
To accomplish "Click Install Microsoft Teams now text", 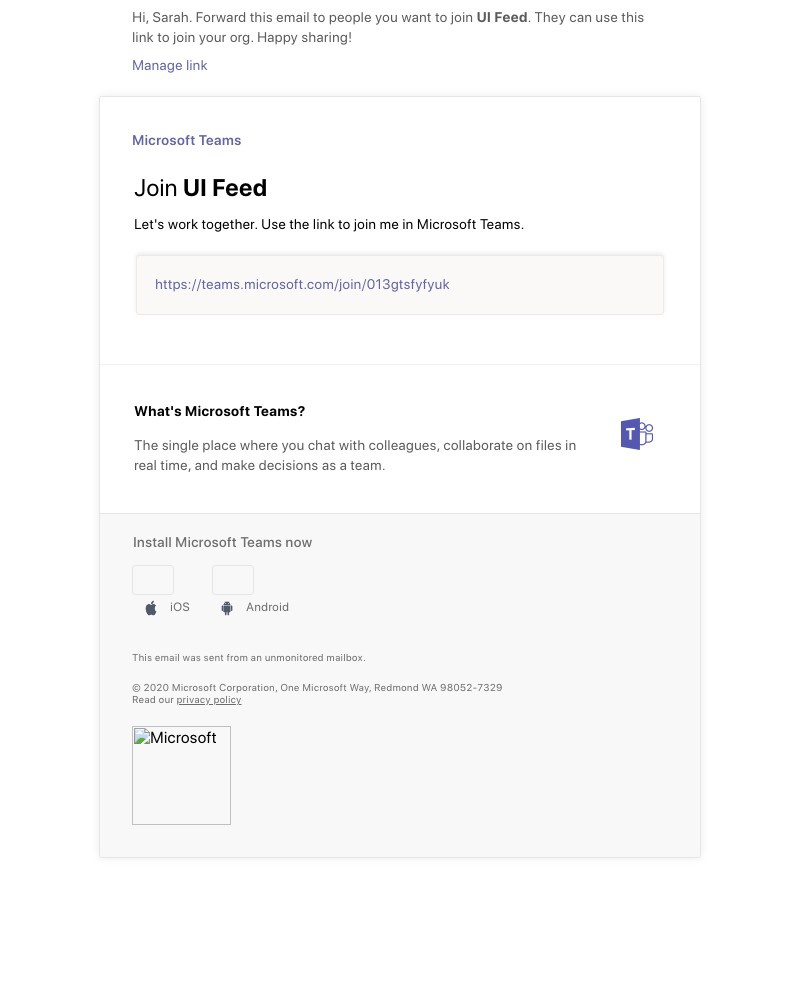I will (x=222, y=542).
